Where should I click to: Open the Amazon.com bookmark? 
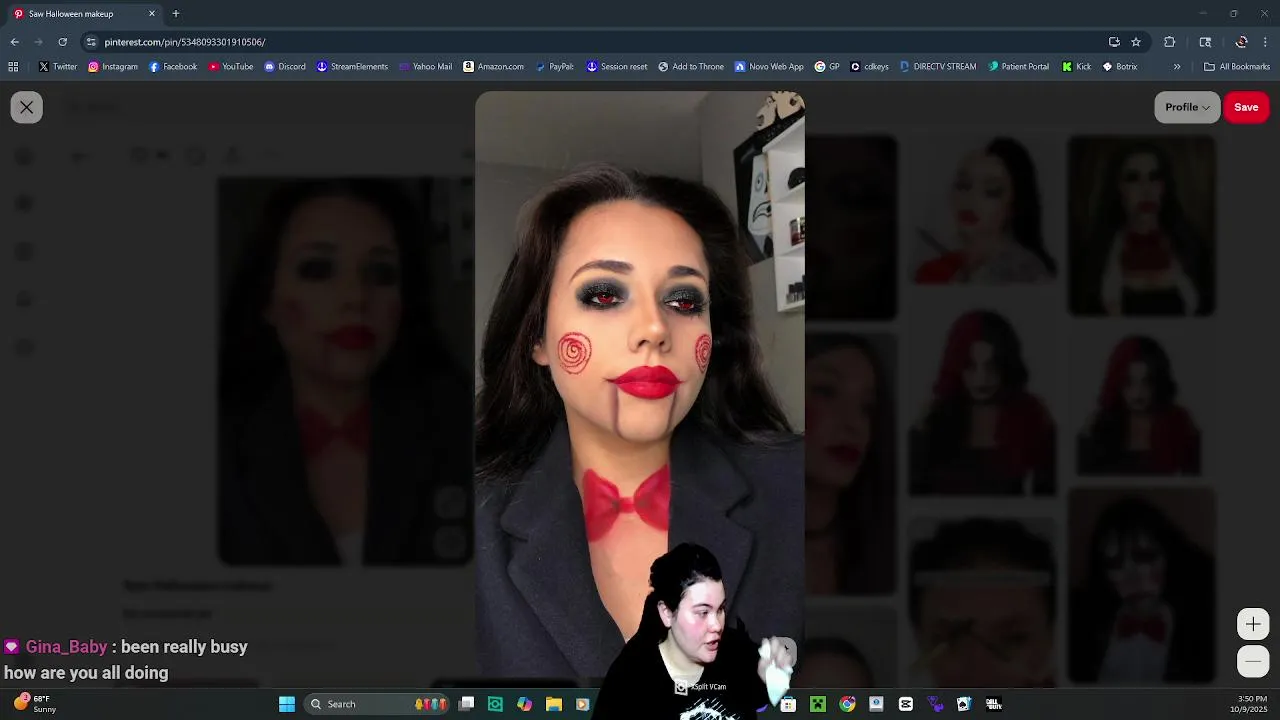point(494,67)
